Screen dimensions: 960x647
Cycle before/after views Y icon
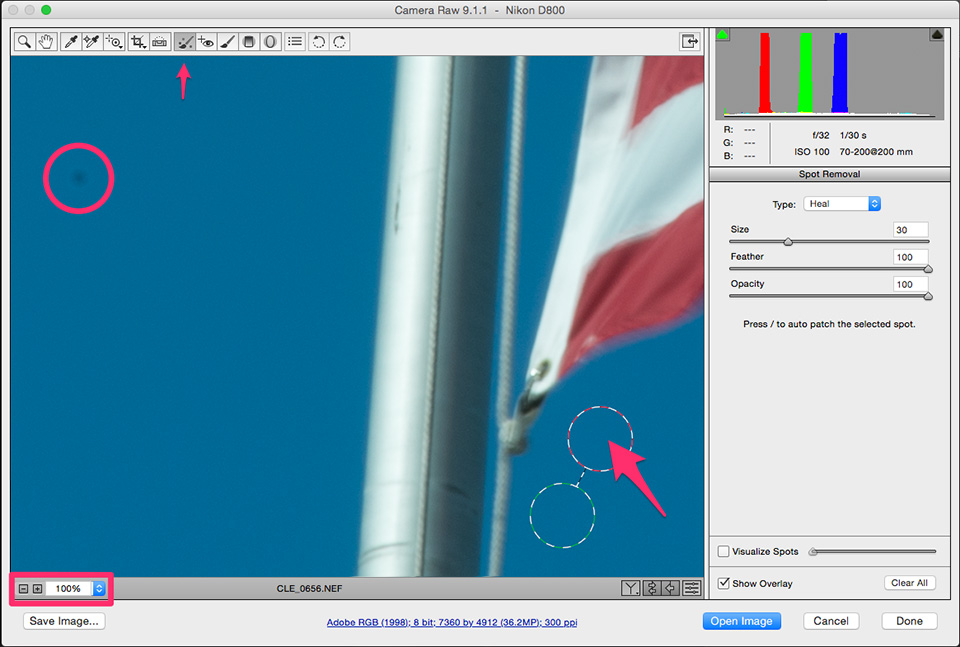631,588
